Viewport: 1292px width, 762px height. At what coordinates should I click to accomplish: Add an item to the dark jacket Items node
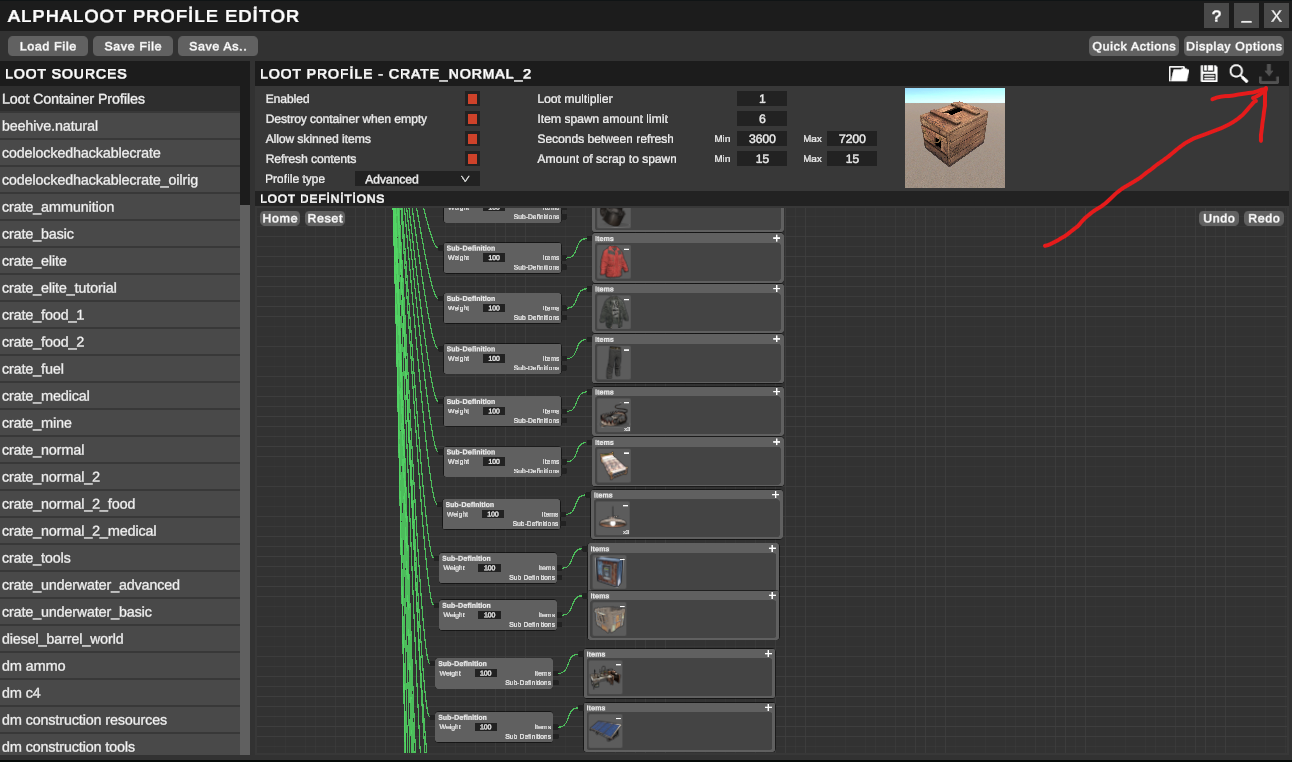click(x=776, y=288)
